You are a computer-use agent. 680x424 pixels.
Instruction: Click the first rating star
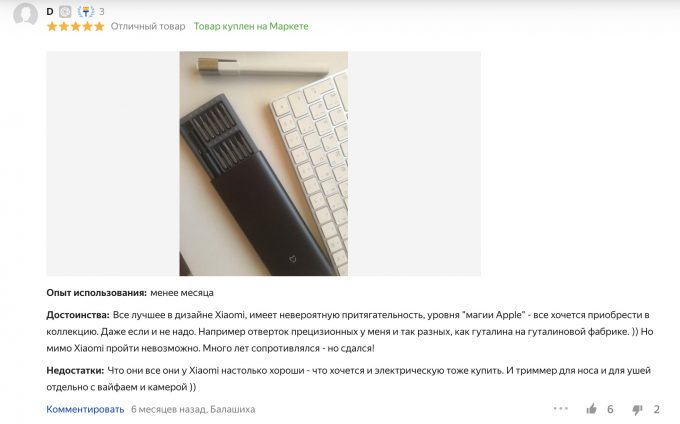(x=52, y=26)
